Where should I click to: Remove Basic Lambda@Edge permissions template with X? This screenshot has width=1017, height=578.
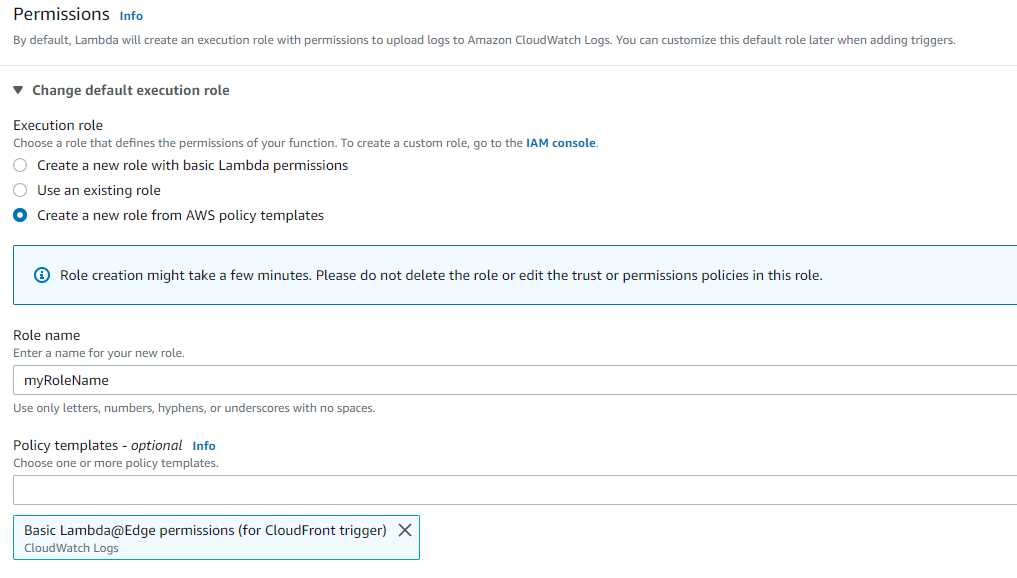(405, 530)
